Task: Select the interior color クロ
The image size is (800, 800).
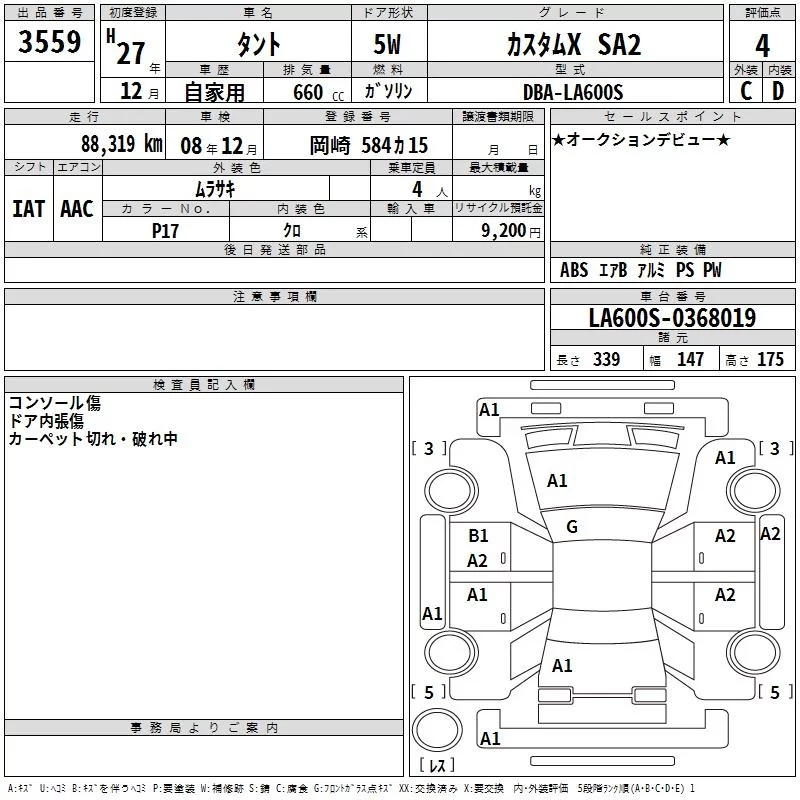Action: click(x=292, y=231)
